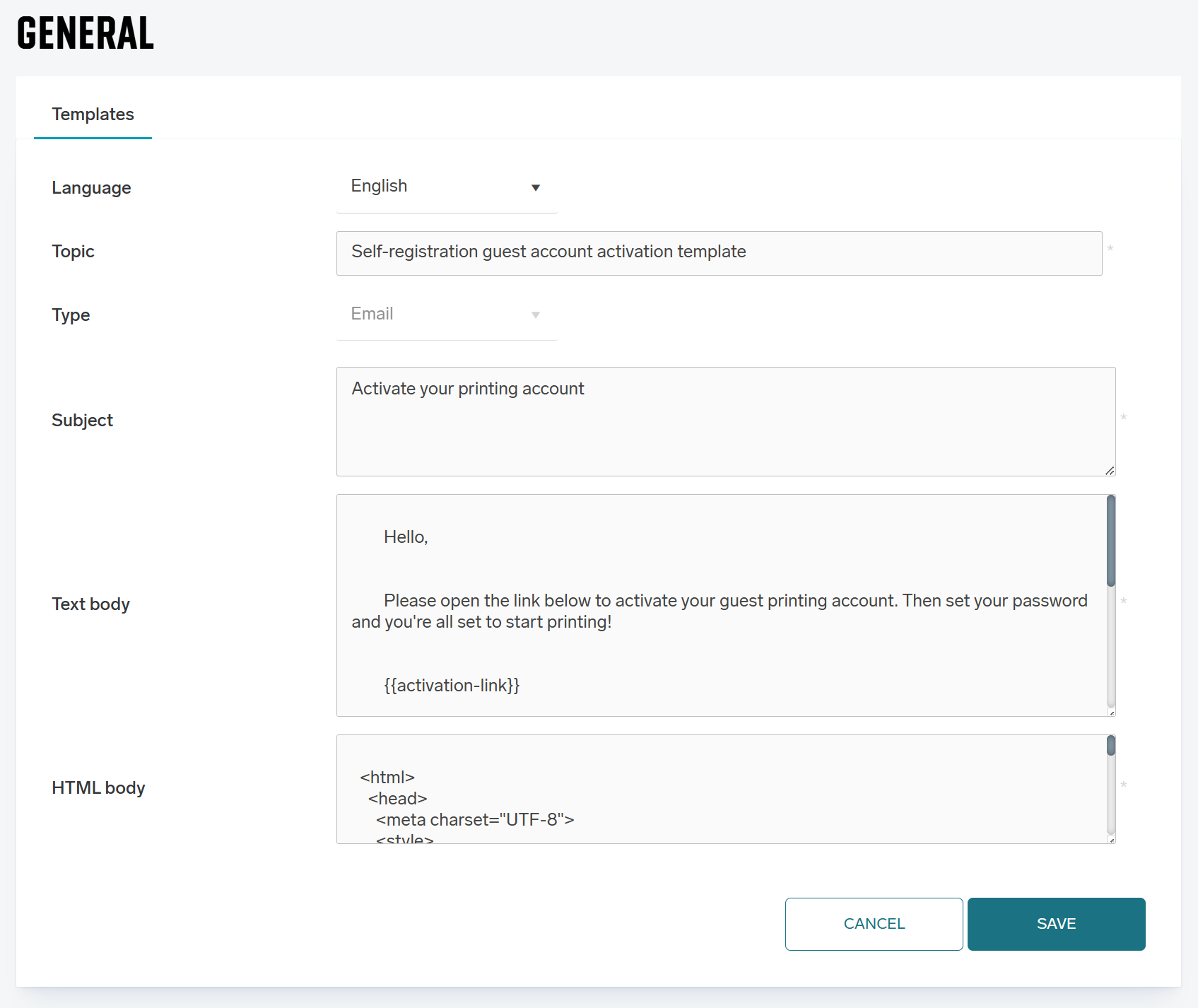This screenshot has width=1198, height=1008.
Task: Click into the Topic input field
Action: click(718, 252)
